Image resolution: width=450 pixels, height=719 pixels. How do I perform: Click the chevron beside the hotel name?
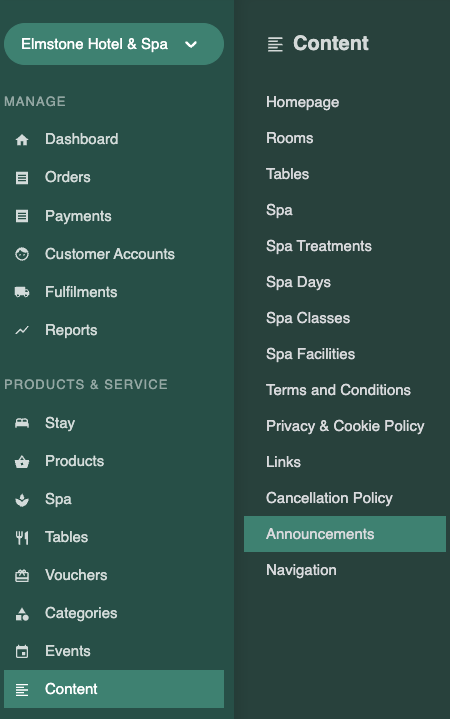click(191, 44)
